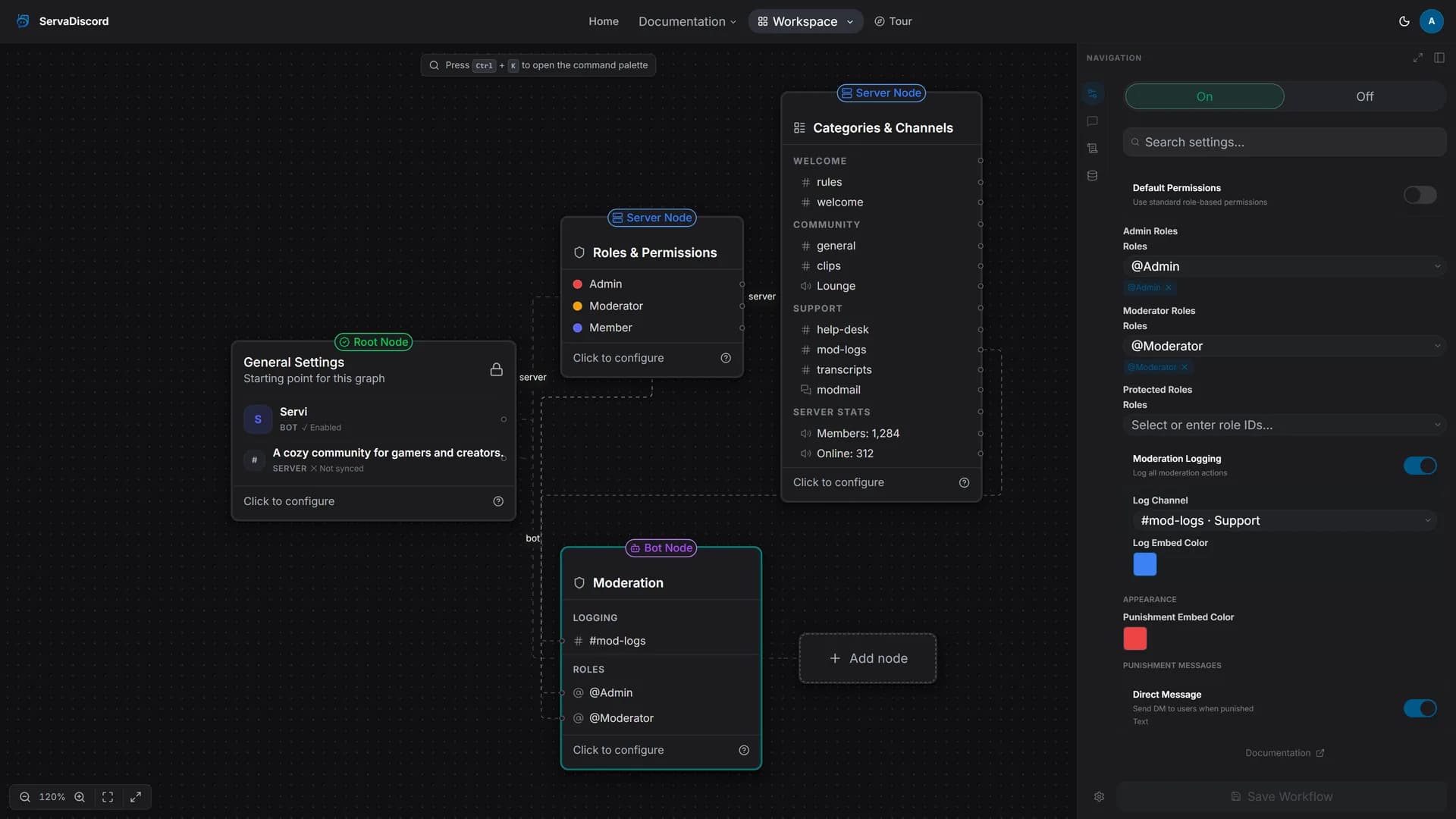Open help icon on General Settings node
The image size is (1456, 819).
pos(498,501)
